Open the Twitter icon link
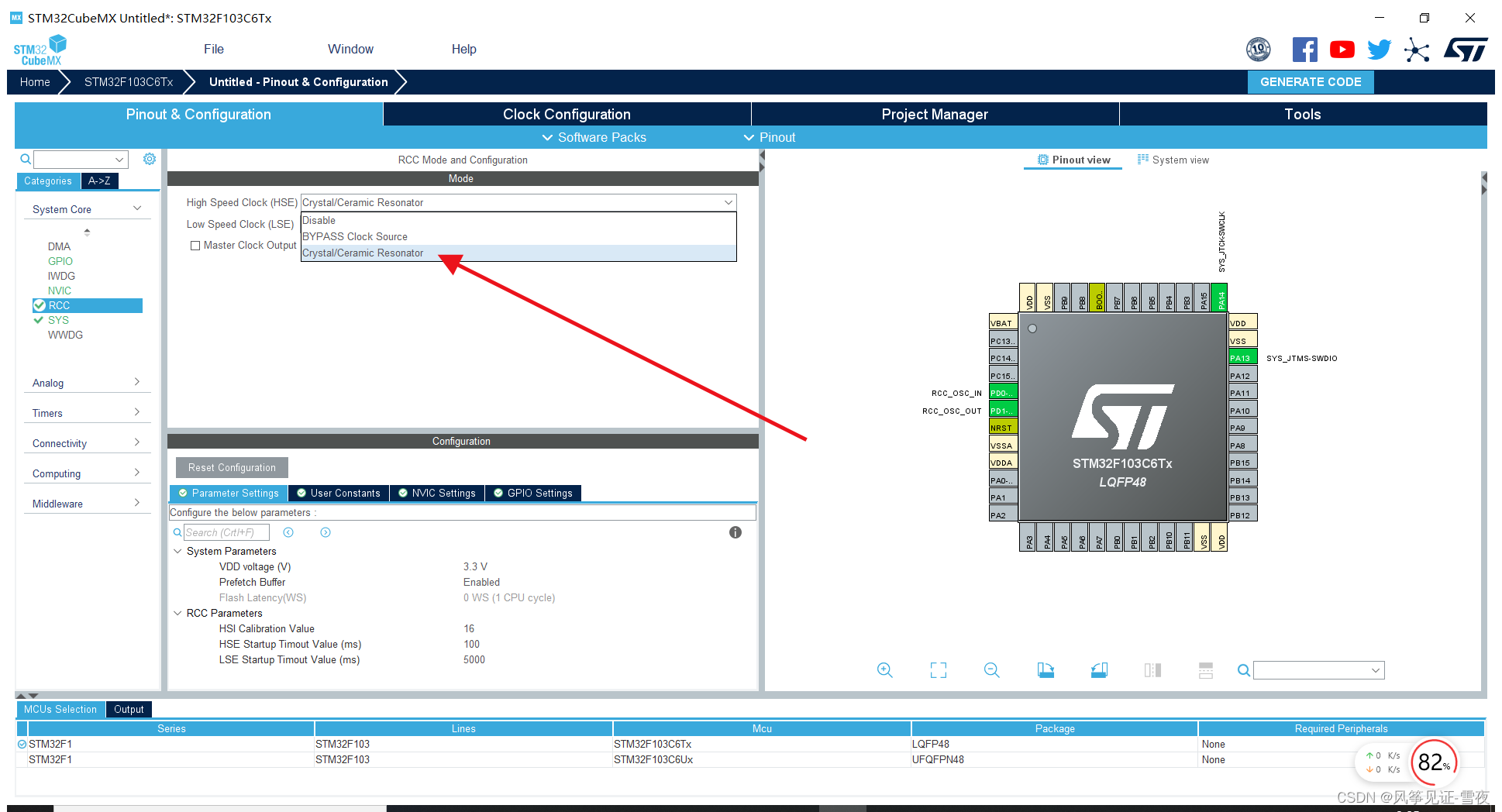 point(1379,50)
